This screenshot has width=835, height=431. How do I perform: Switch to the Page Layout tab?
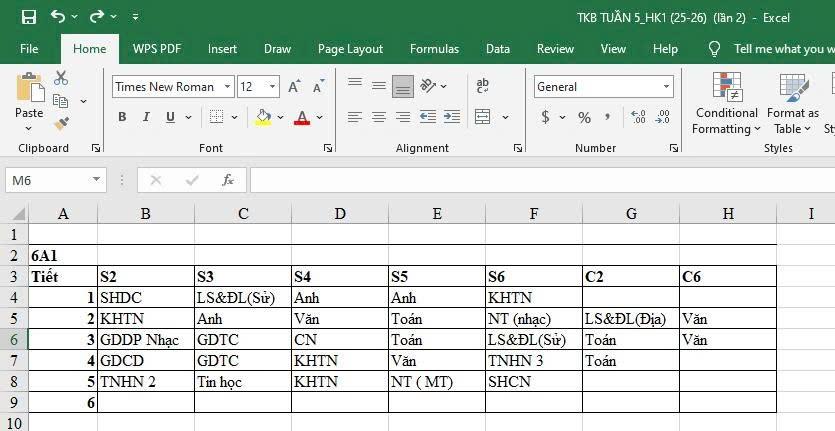(x=350, y=48)
